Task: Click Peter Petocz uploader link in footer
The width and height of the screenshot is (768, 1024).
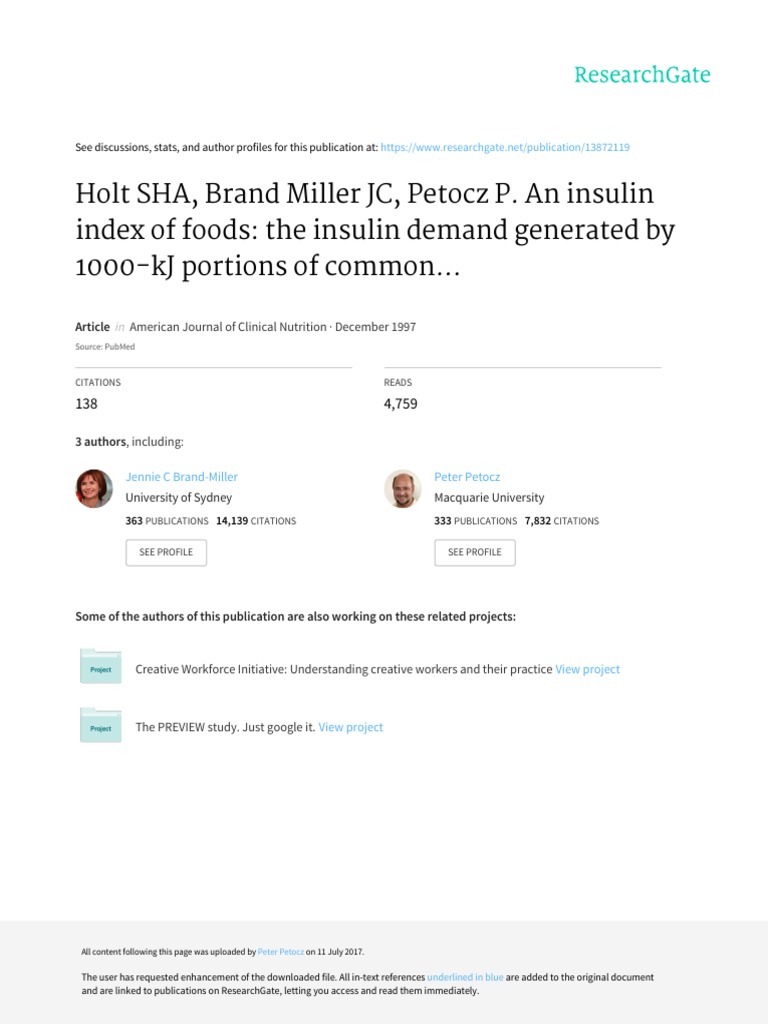Action: (x=281, y=952)
